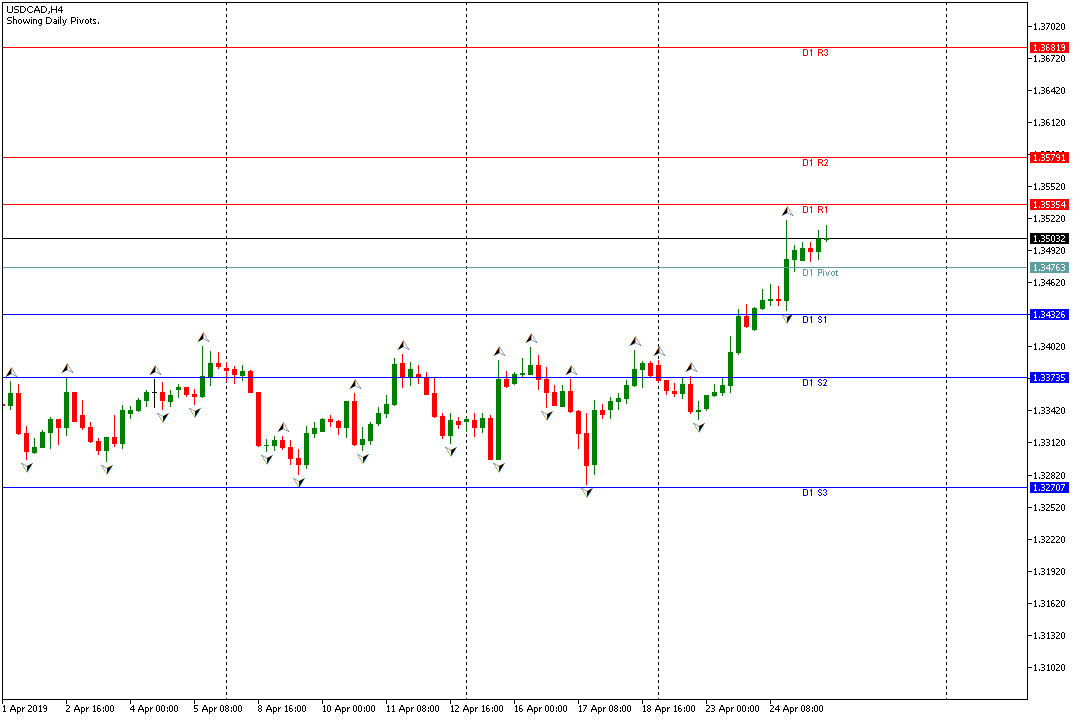1080x720 pixels.
Task: Click the down fractal arrow left of D1 S1 label
Action: [787, 319]
